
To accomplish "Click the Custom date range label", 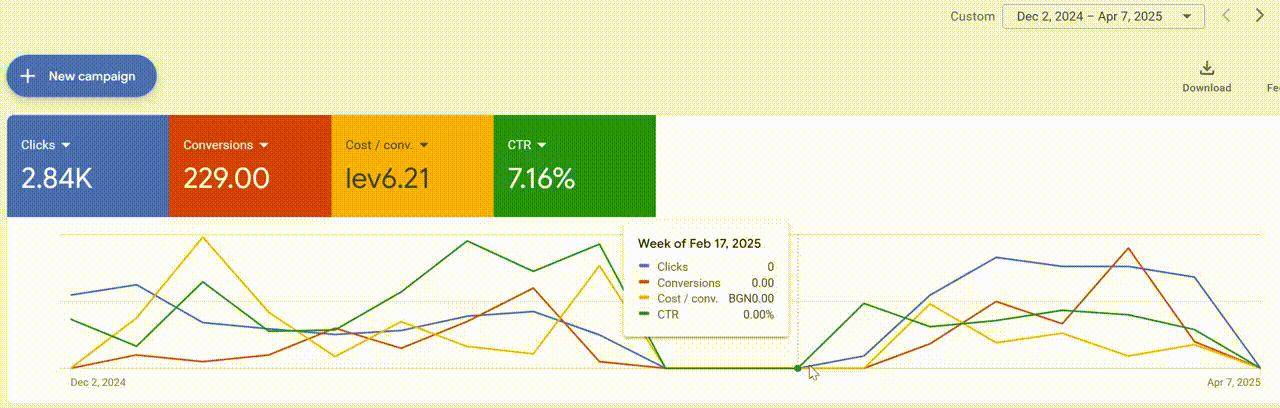I will pyautogui.click(x=972, y=16).
